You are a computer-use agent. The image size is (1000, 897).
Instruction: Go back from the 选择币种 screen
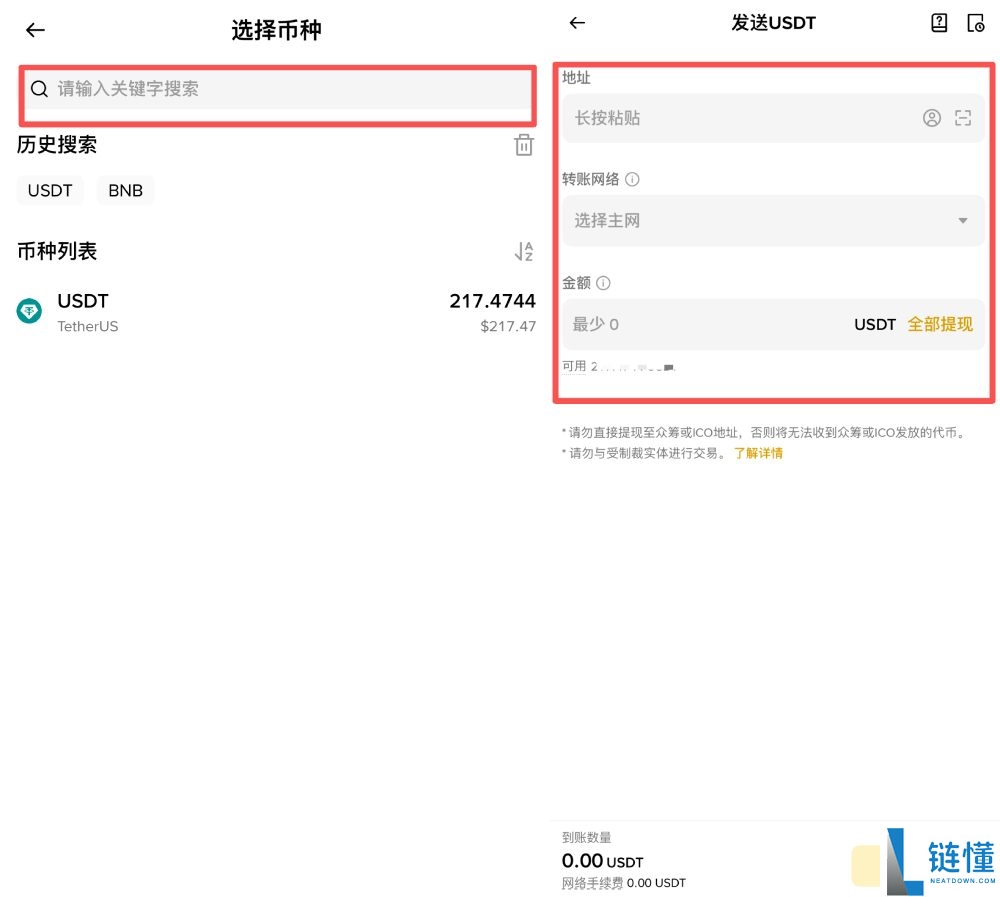(35, 29)
